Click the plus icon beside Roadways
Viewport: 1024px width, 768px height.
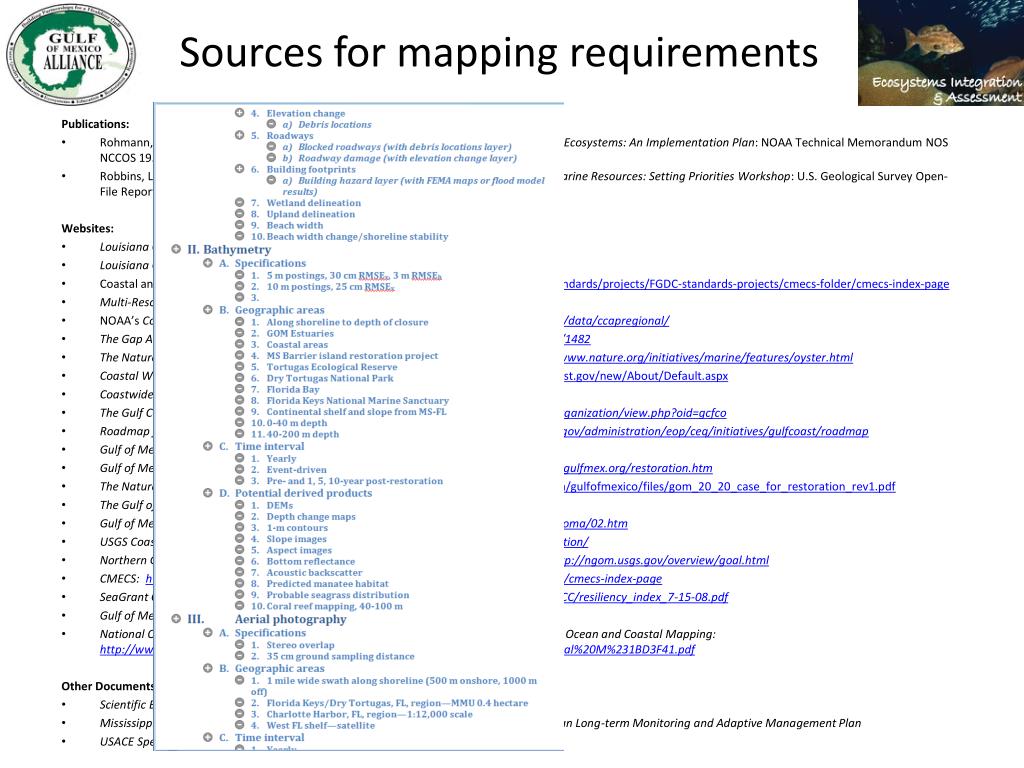coord(240,135)
